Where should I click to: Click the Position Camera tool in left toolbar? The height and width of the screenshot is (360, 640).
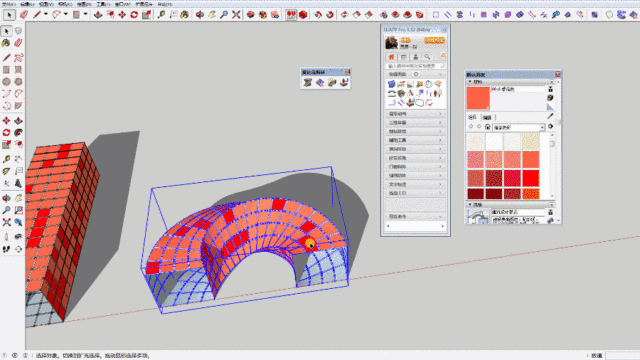coord(6,237)
